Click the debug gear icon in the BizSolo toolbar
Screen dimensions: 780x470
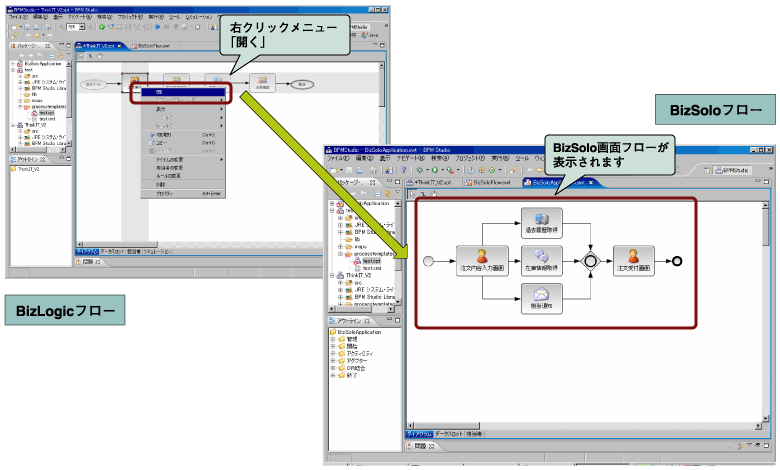[x=419, y=170]
